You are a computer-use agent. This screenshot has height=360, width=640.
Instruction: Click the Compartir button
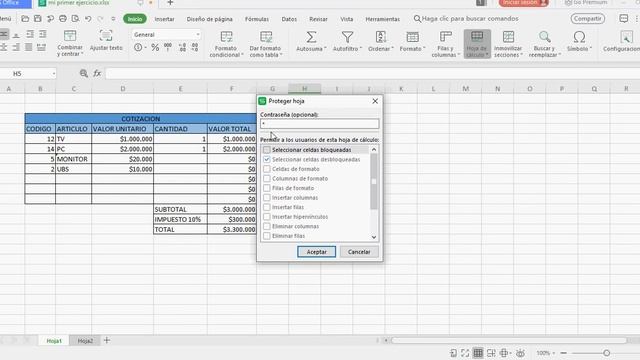pyautogui.click(x=588, y=19)
